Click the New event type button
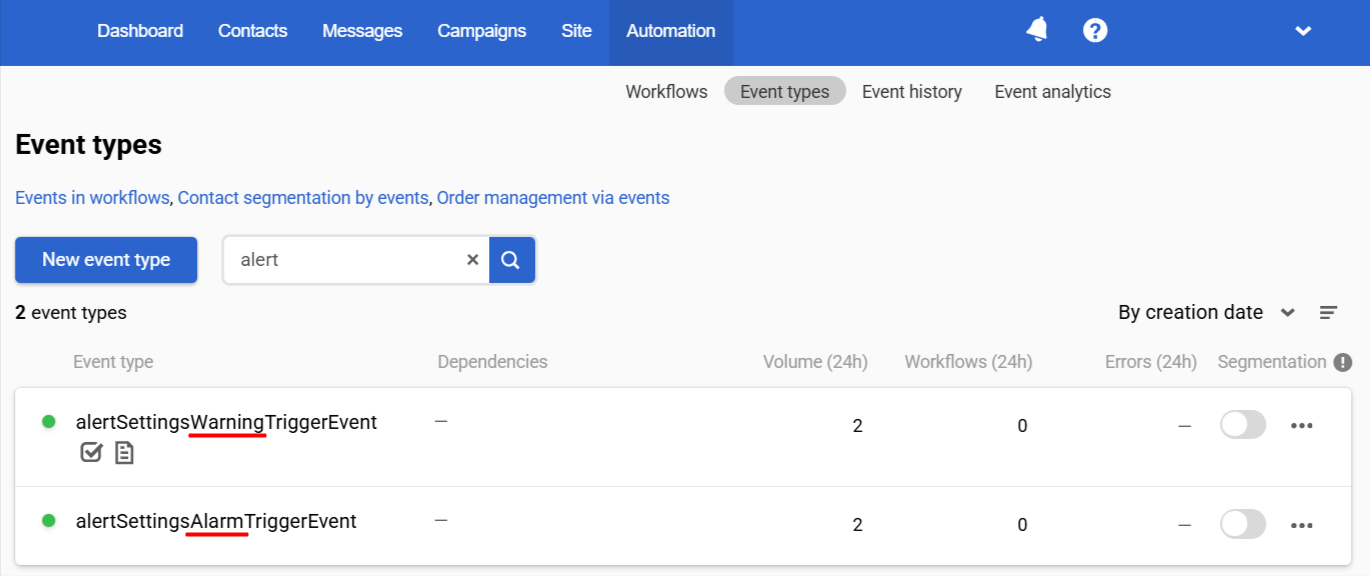Image resolution: width=1370 pixels, height=576 pixels. click(106, 260)
